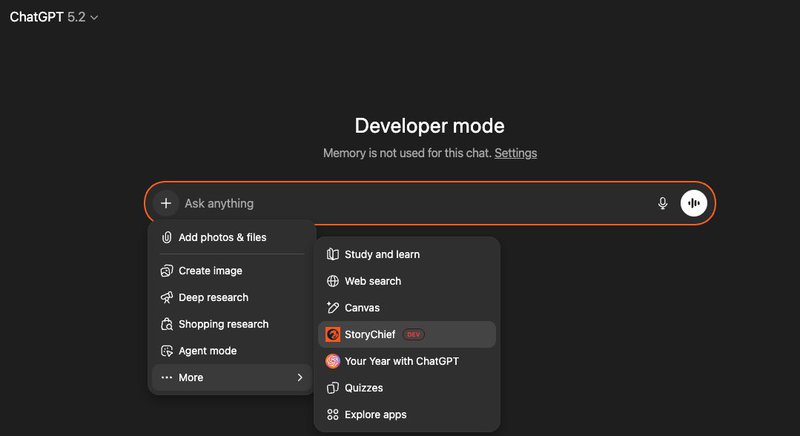Viewport: 800px width, 436px height.
Task: Click the Study and learn book icon
Action: pyautogui.click(x=333, y=254)
